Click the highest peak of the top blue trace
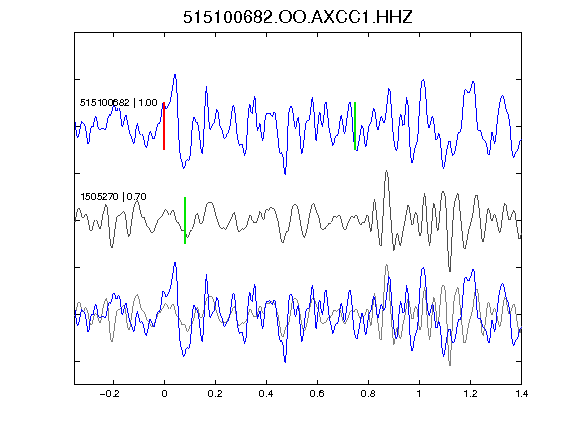The width and height of the screenshot is (576, 432). tap(175, 75)
